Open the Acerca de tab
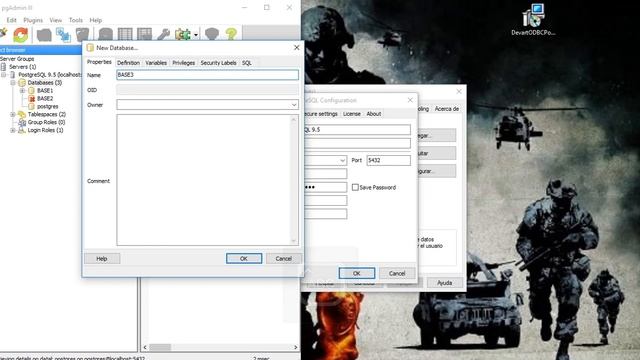This screenshot has width=640, height=360. (447, 109)
